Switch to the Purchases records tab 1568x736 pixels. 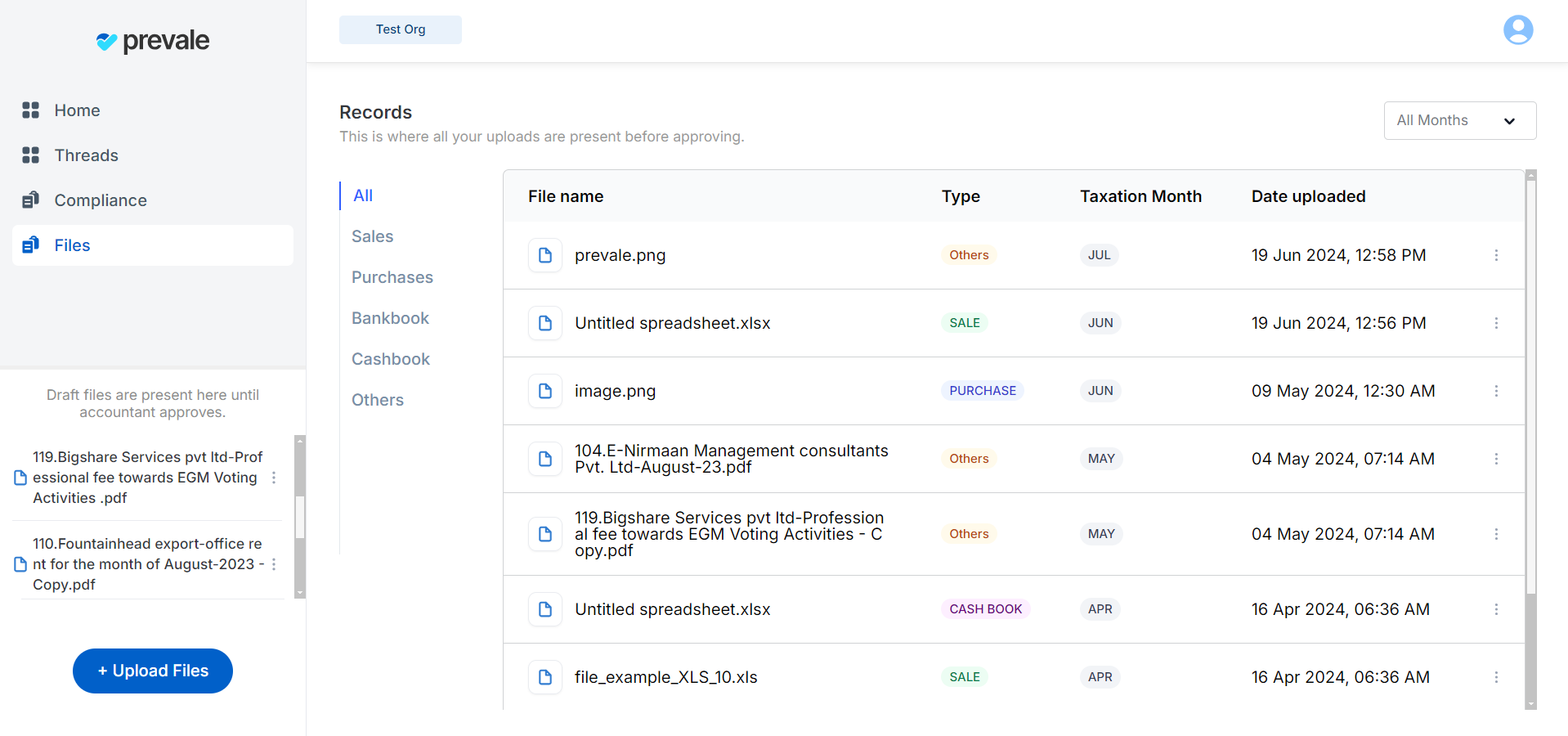(x=392, y=277)
